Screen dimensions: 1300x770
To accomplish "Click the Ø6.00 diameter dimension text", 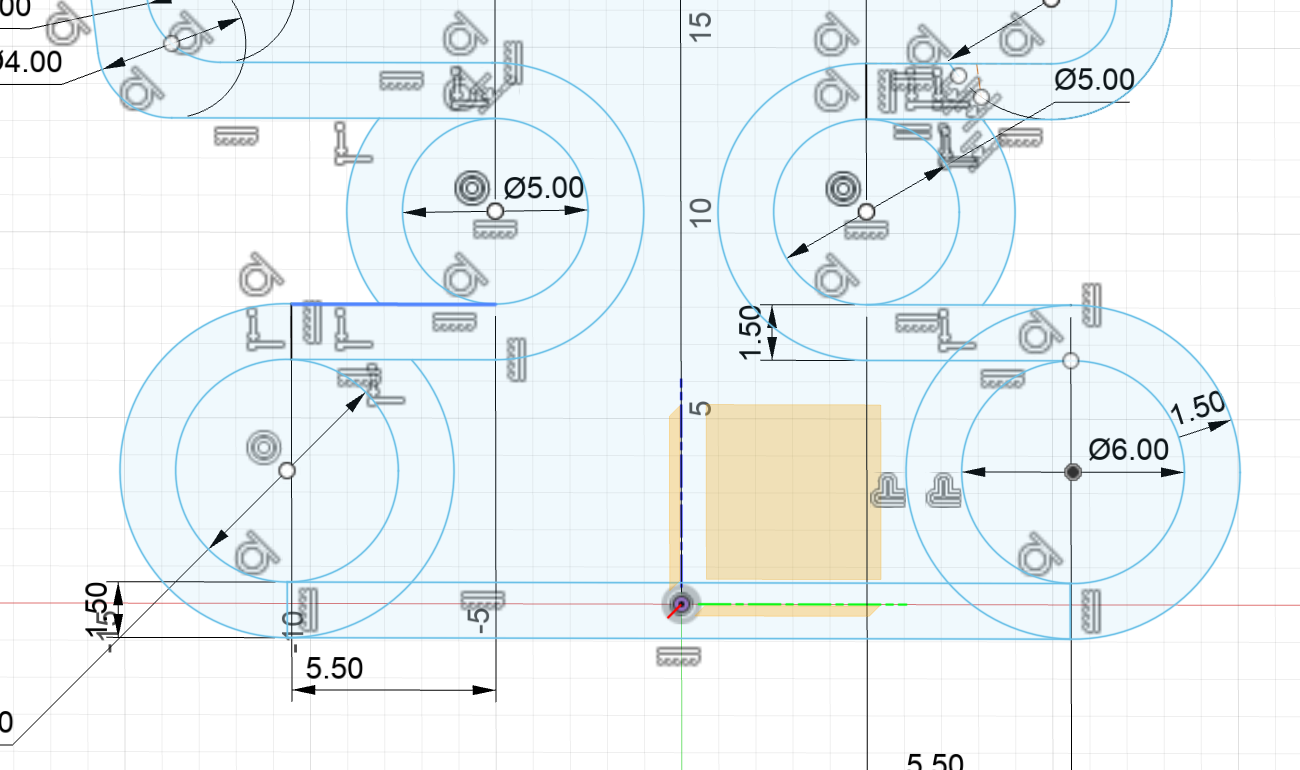I will (1129, 450).
